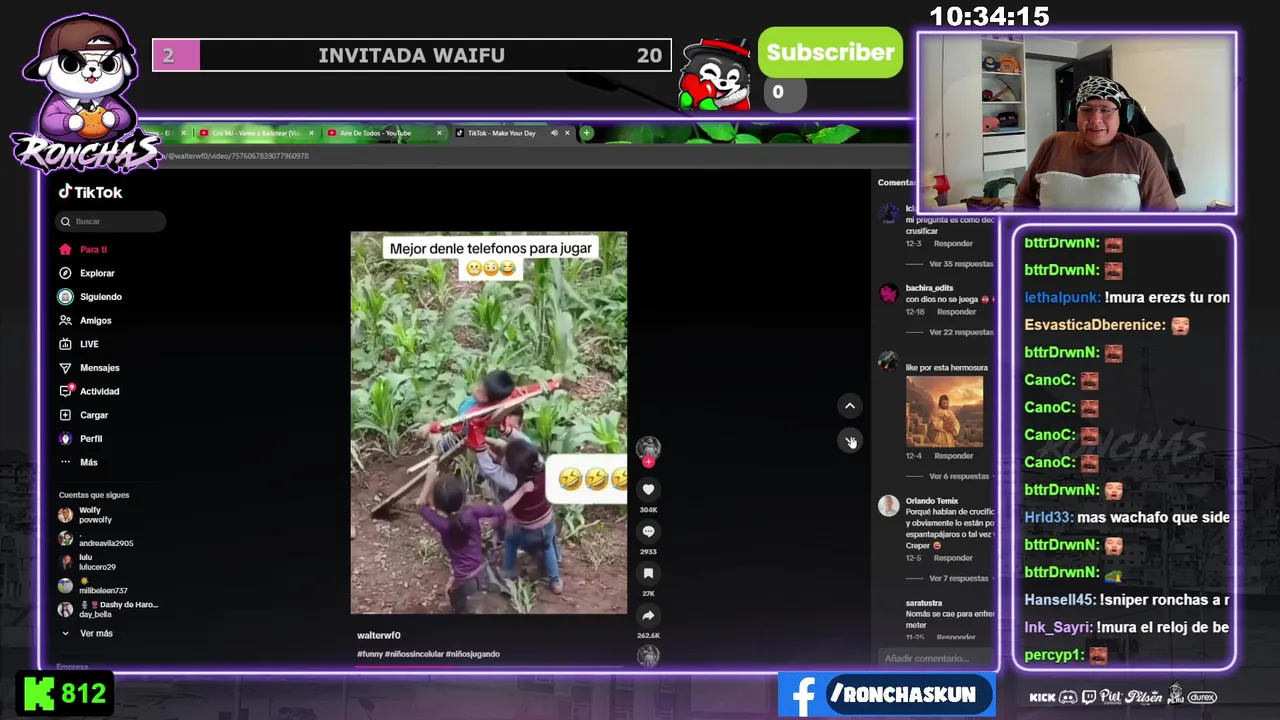Reply to Orlando Temix comment
The height and width of the screenshot is (720, 1280).
[x=953, y=558]
